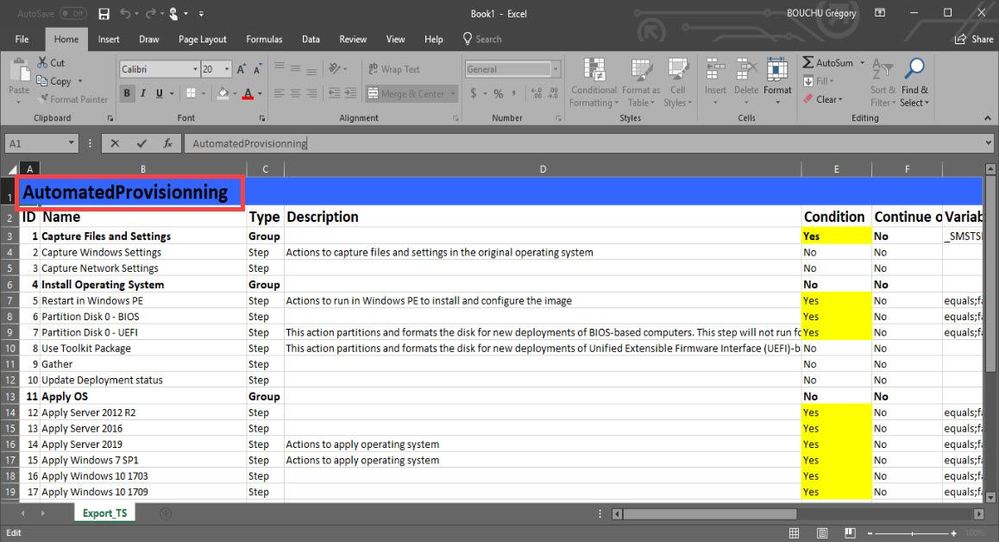Viewport: 999px width, 542px height.
Task: Open the Font dialog launcher
Action: (262, 118)
